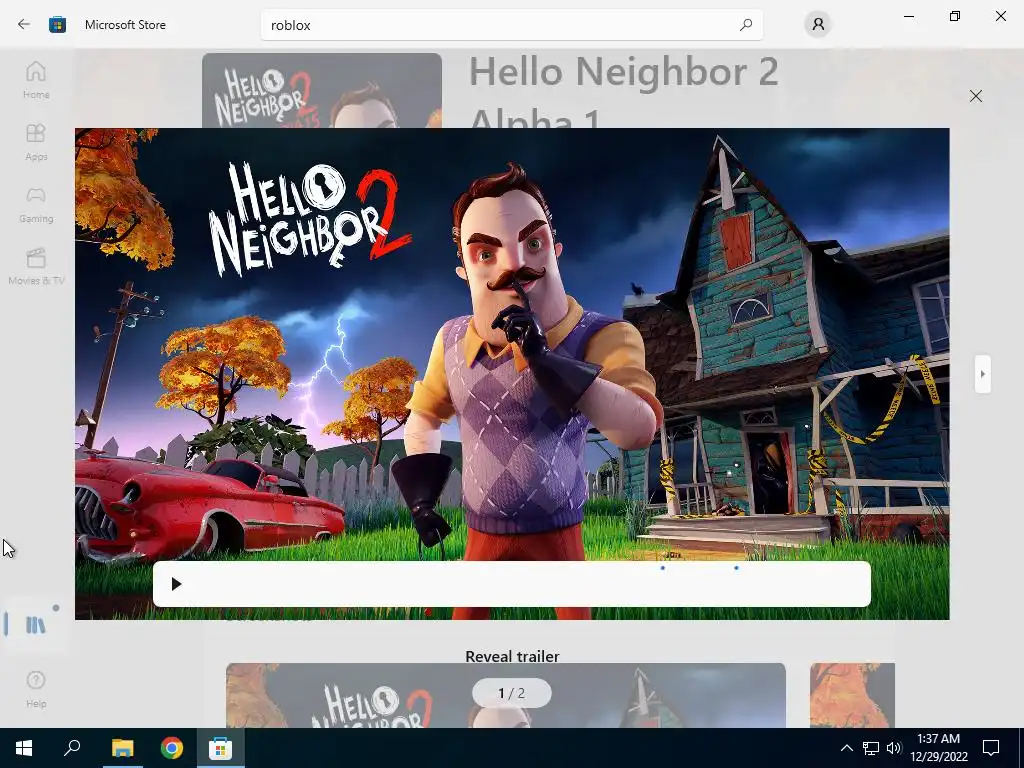This screenshot has width=1024, height=768.
Task: Minimize the Microsoft Store window
Action: [908, 16]
